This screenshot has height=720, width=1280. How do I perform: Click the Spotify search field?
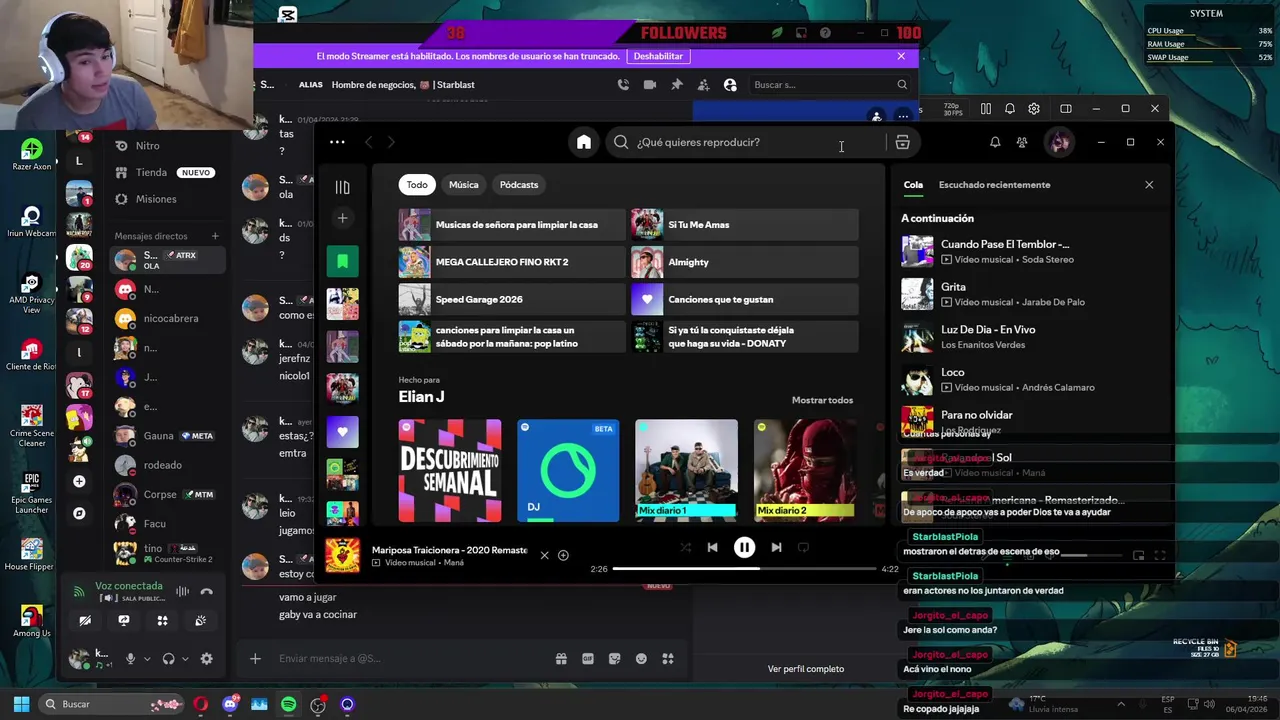(x=745, y=142)
